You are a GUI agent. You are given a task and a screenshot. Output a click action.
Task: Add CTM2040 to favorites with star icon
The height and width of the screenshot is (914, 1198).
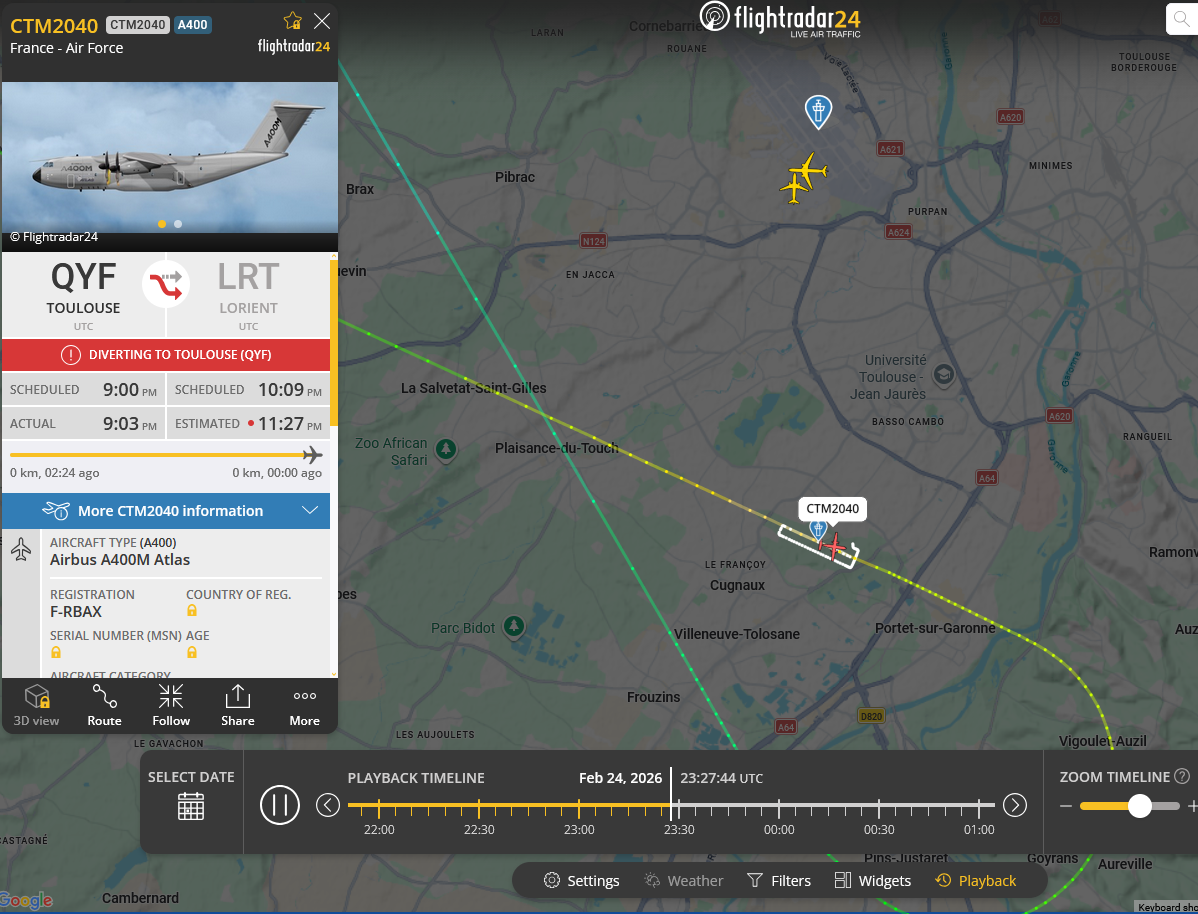(x=293, y=21)
